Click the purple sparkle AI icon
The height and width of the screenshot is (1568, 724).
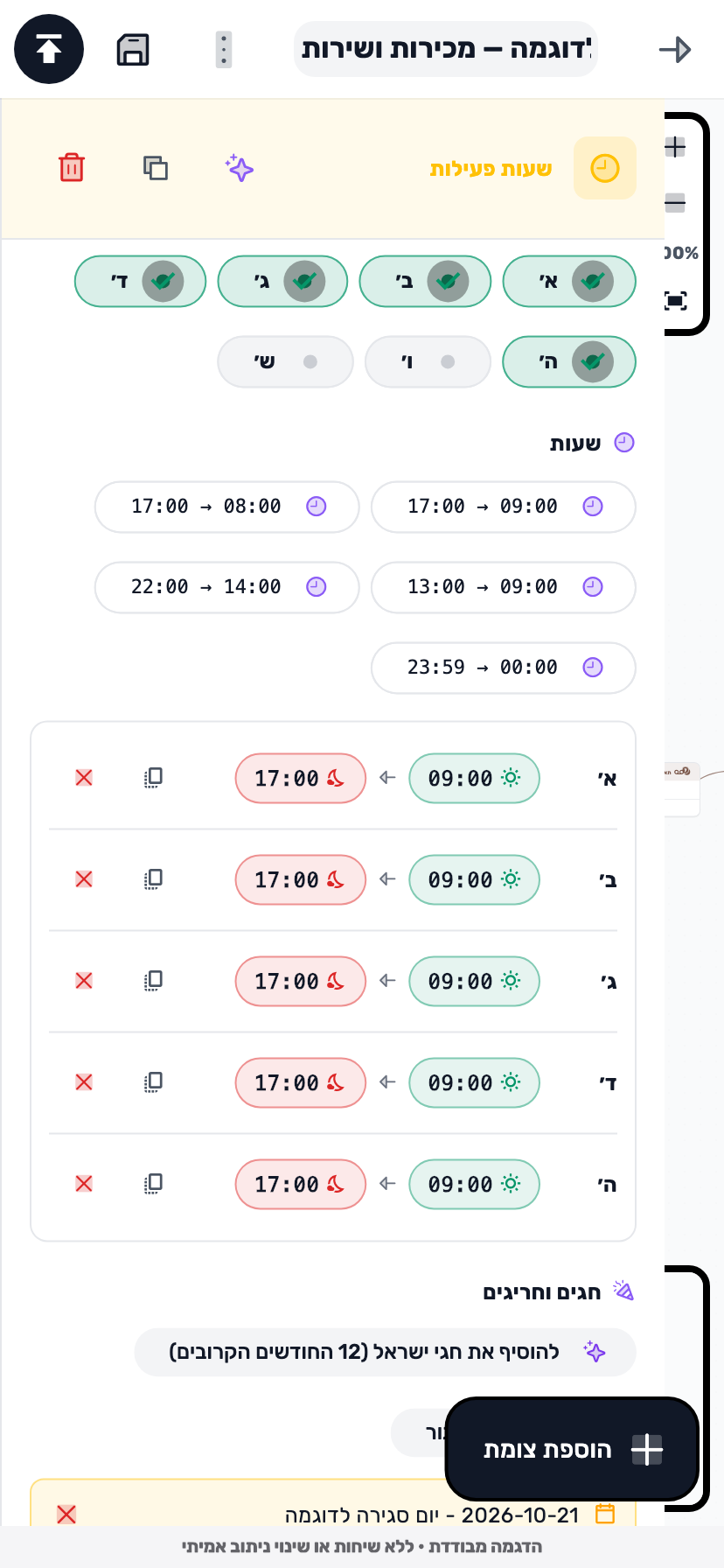(240, 167)
